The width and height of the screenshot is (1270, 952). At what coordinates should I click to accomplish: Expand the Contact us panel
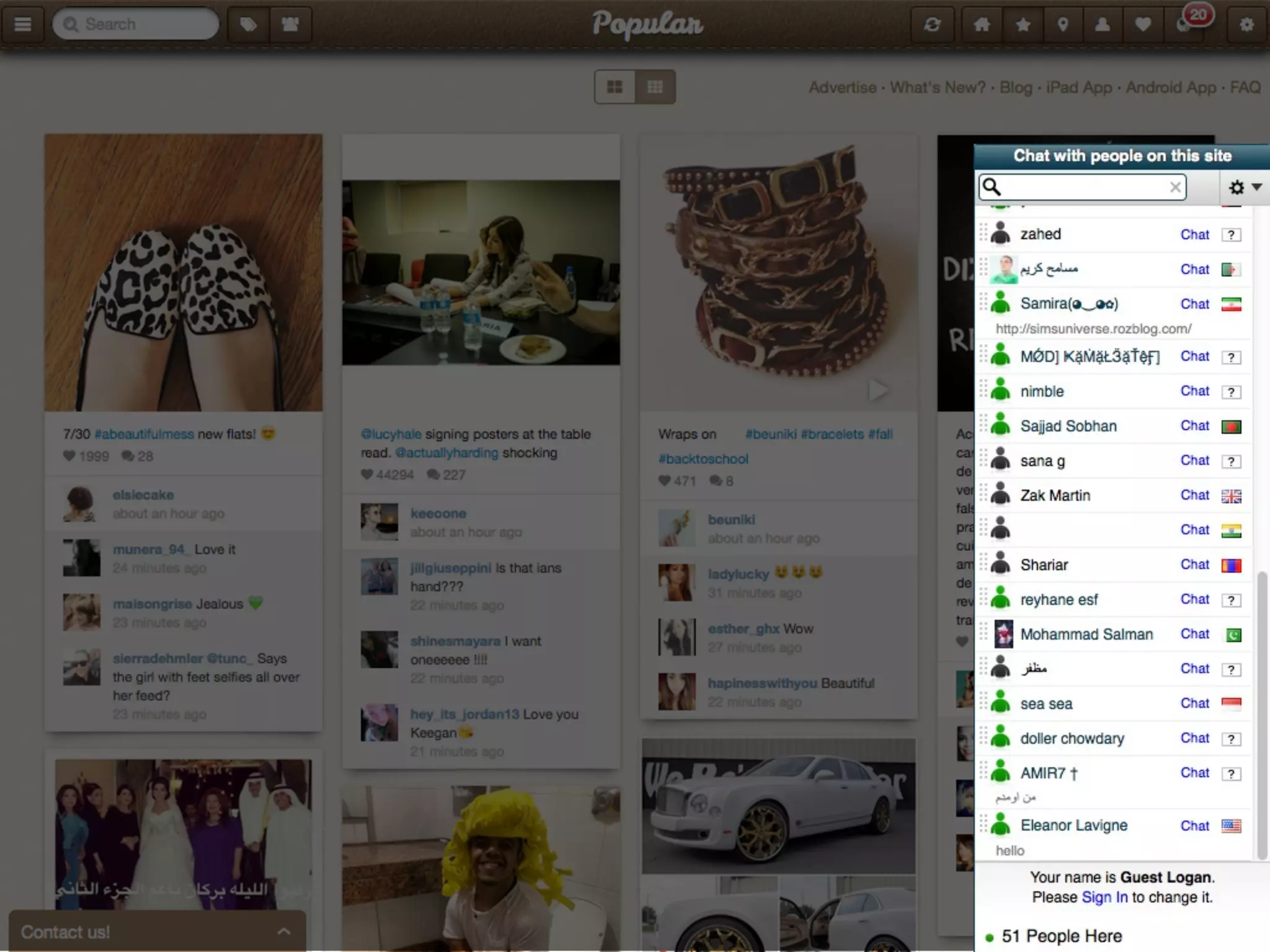[x=283, y=932]
